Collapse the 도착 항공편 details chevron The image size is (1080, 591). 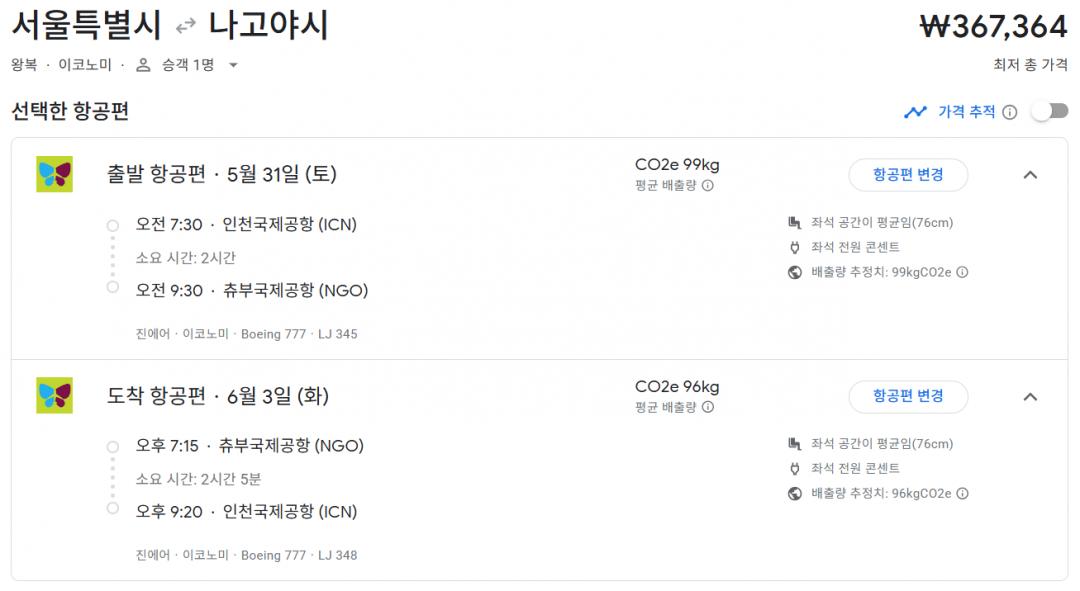[1030, 397]
